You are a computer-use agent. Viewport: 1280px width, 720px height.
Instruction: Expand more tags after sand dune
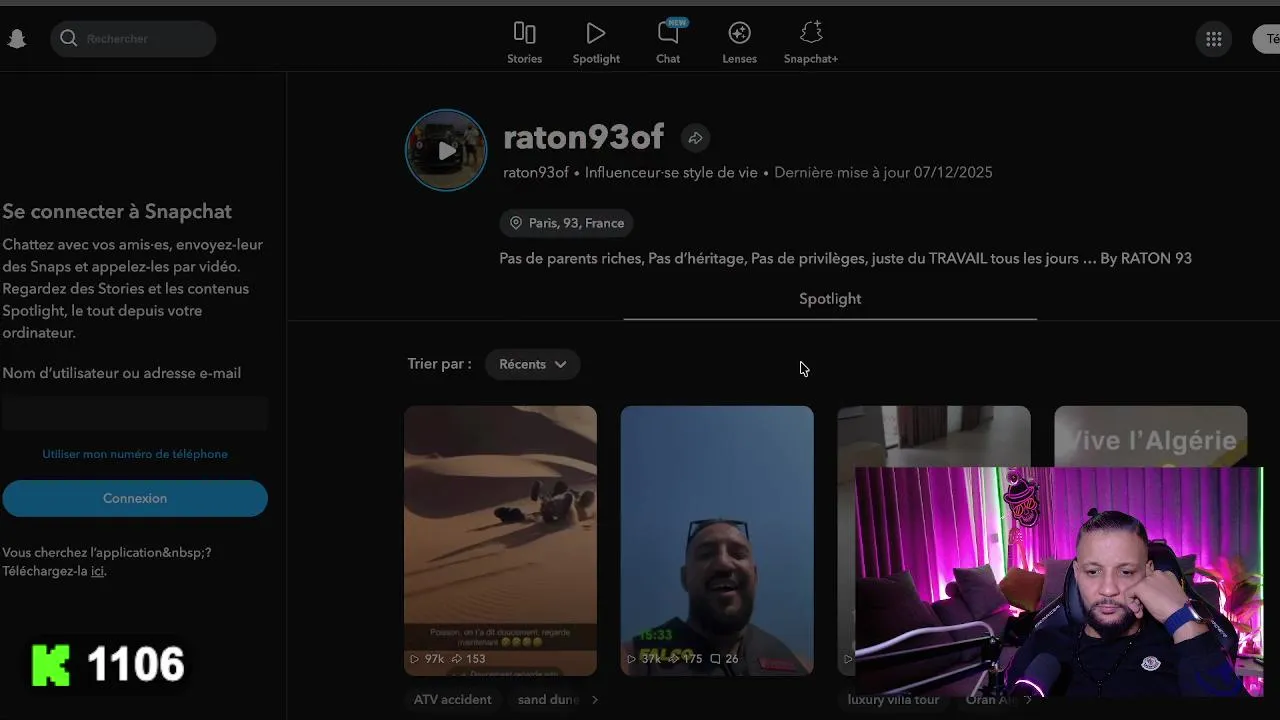point(594,700)
